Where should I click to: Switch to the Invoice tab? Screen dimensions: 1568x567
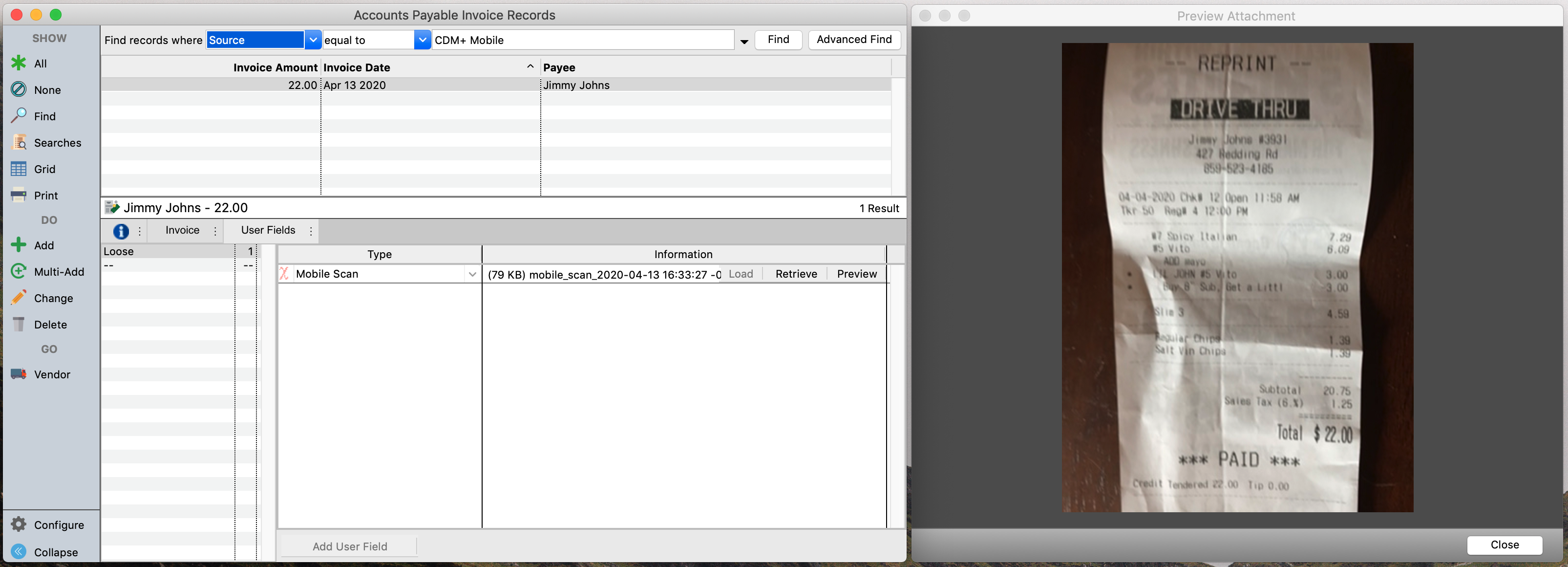point(182,230)
